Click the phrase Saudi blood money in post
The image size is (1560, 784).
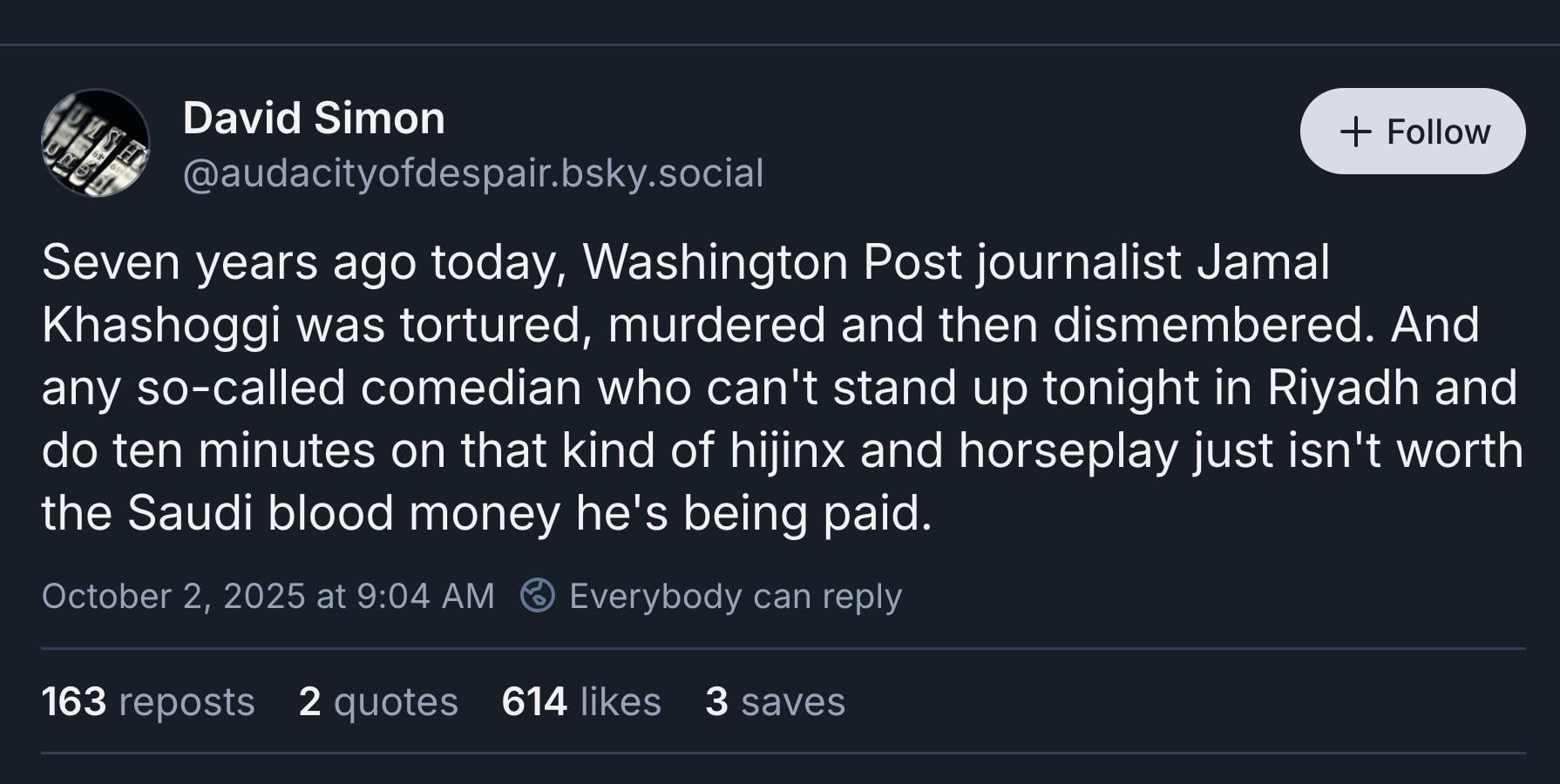point(344,512)
